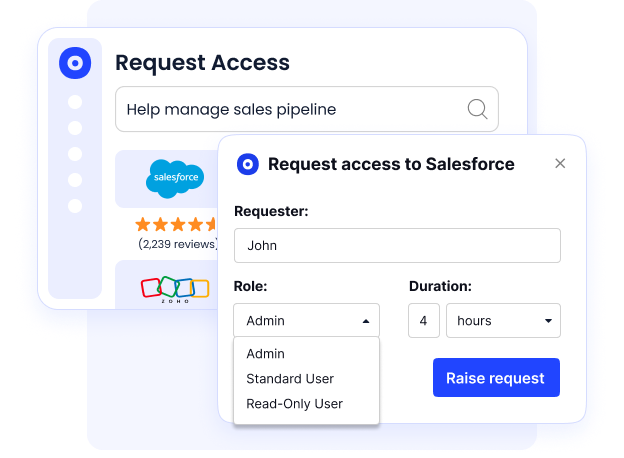Collapse the Role dropdown showing Admin
The width and height of the screenshot is (624, 458).
tap(306, 320)
